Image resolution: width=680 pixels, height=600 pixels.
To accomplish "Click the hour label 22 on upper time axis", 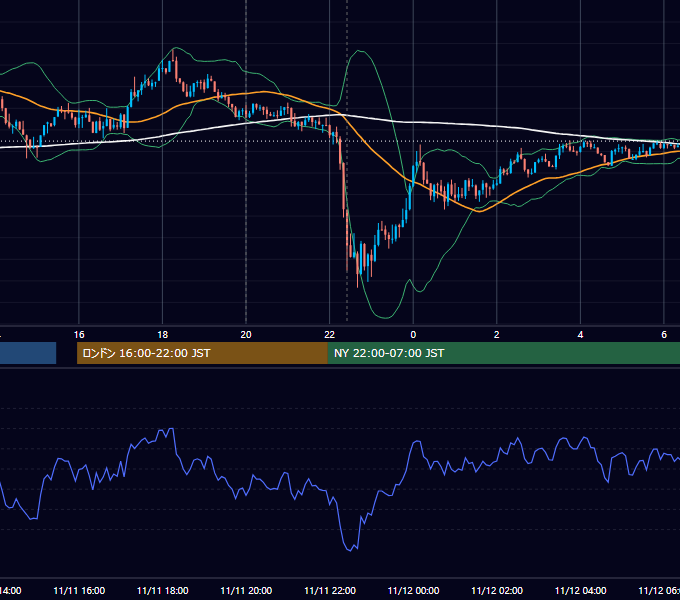I will click(330, 334).
